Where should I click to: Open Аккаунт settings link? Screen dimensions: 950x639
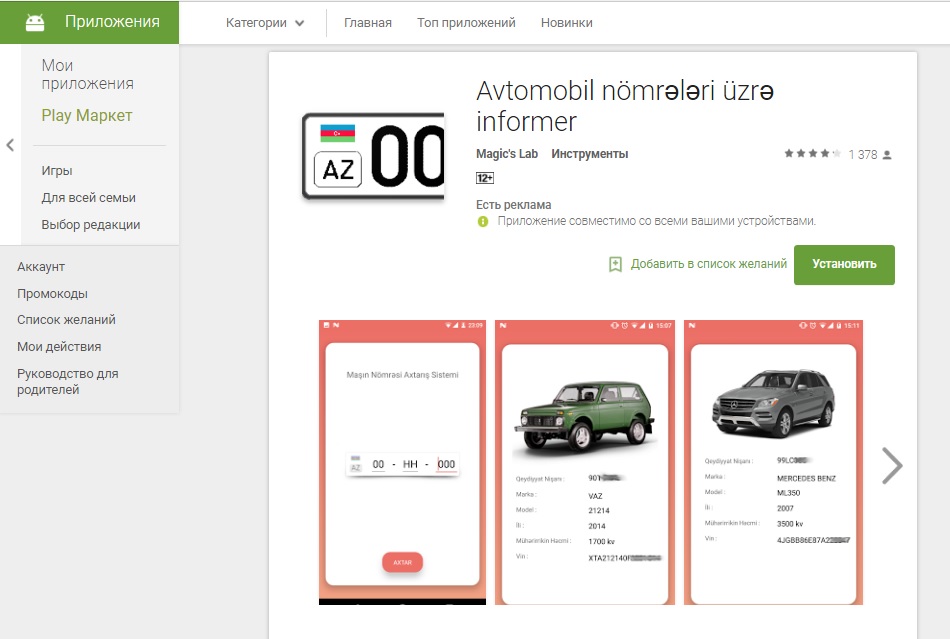coord(41,267)
